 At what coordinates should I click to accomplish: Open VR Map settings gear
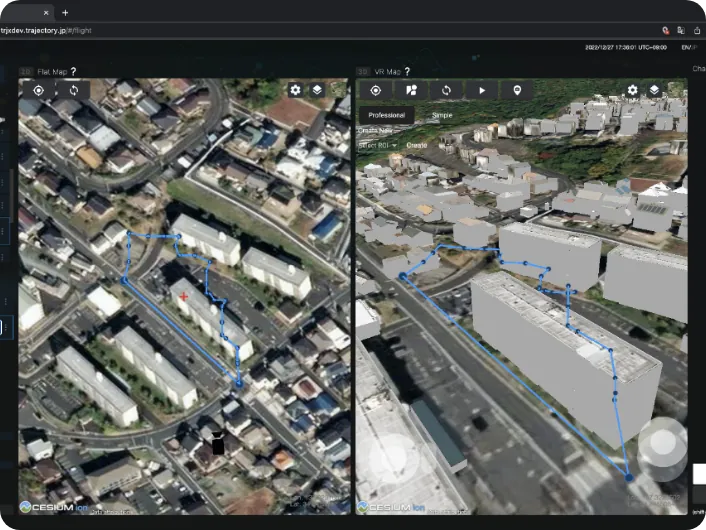tap(633, 90)
